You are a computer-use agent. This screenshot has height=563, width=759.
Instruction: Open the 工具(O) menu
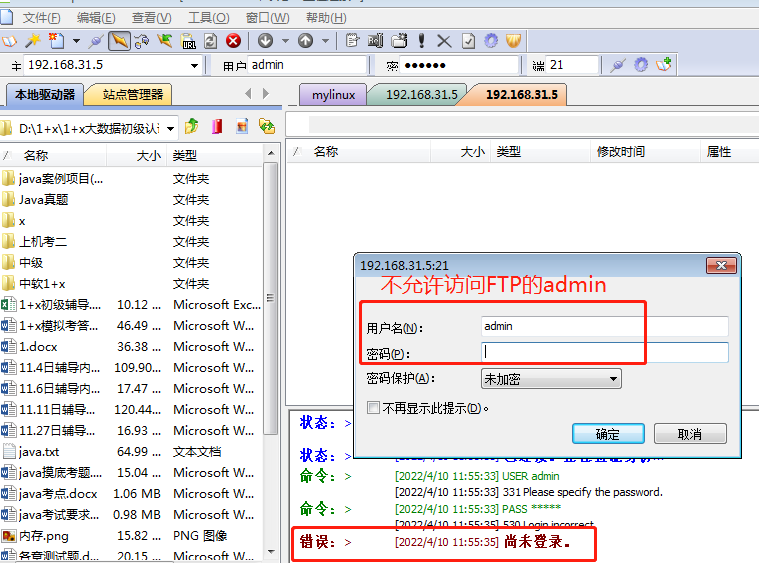[208, 18]
